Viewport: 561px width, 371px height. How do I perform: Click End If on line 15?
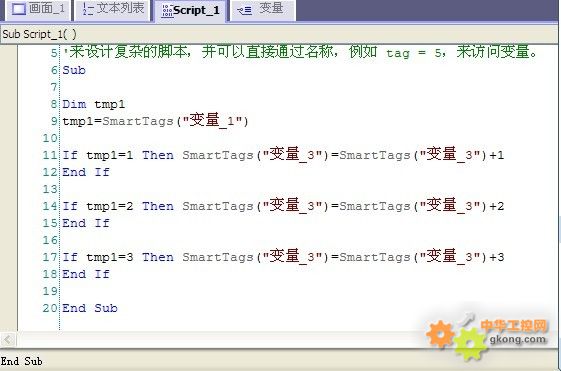coord(86,223)
